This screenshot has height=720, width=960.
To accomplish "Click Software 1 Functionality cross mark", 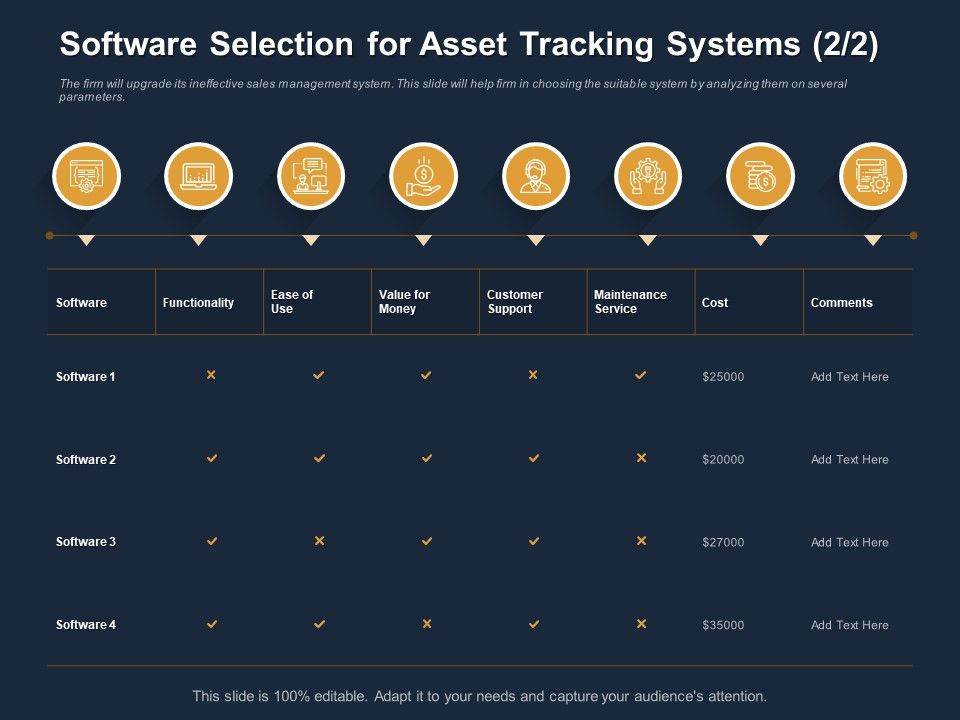I will click(x=211, y=375).
